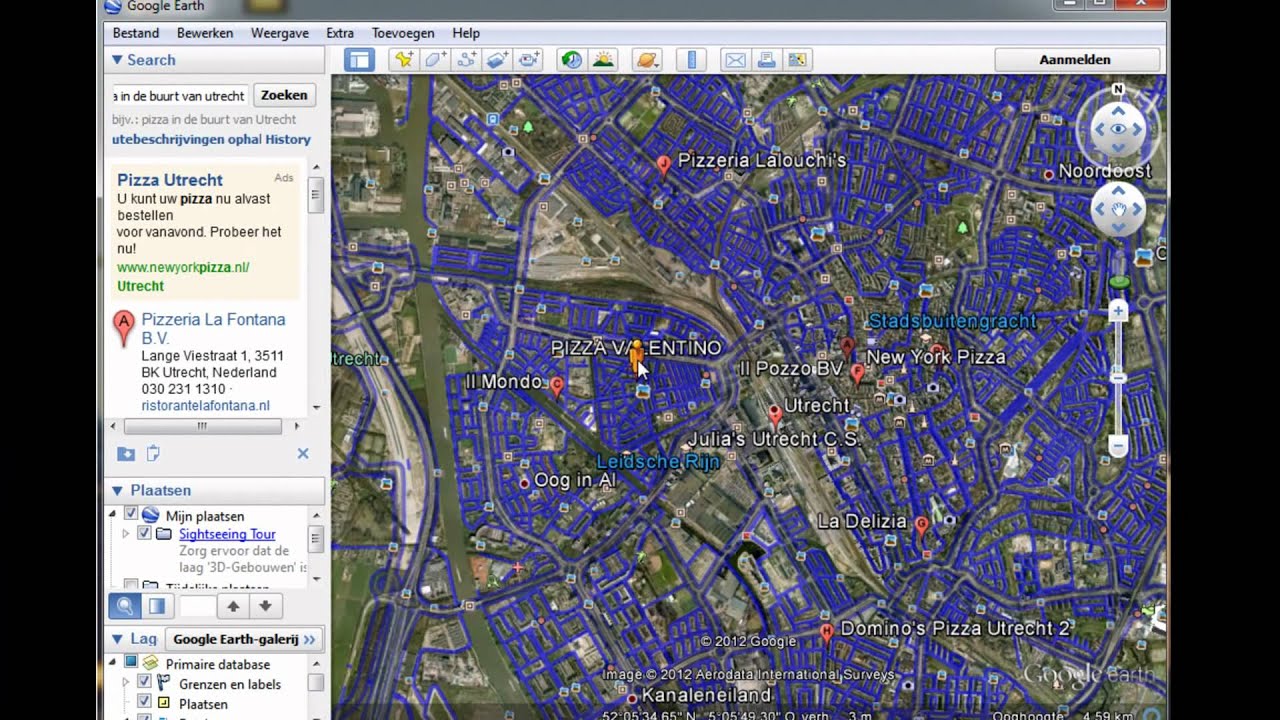Zoom out with the minus button
This screenshot has width=1280, height=720.
click(x=1119, y=446)
